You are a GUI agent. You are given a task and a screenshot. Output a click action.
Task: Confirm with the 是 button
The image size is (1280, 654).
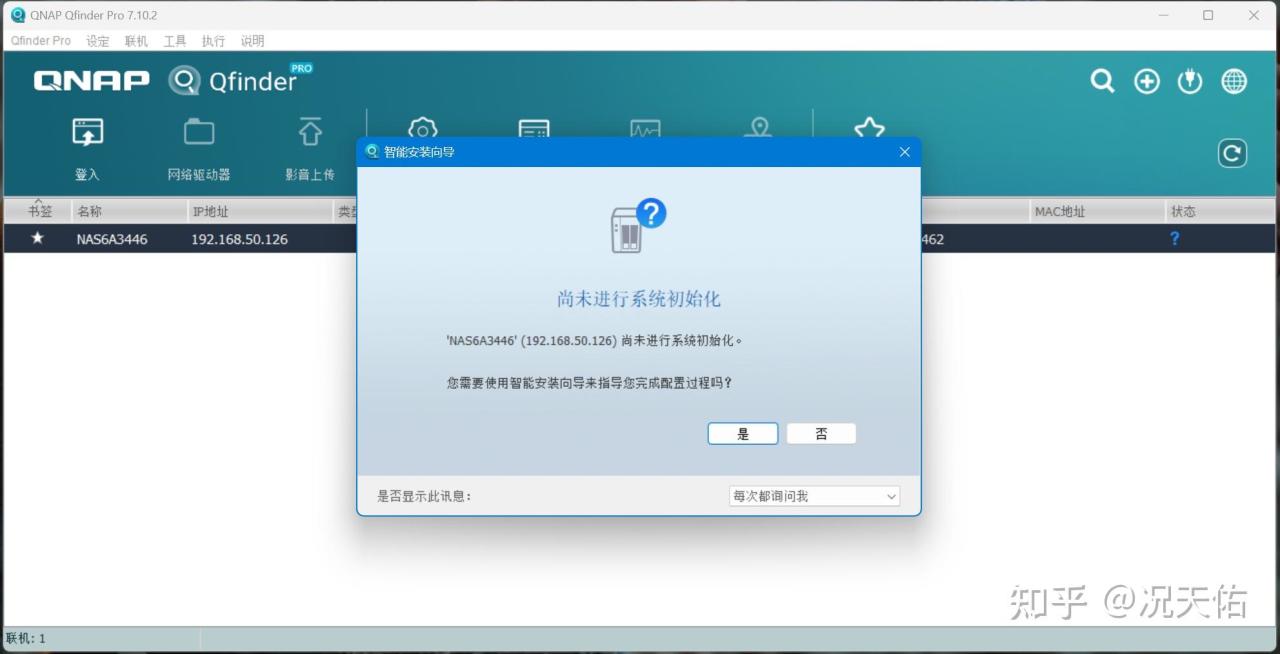[x=743, y=434]
